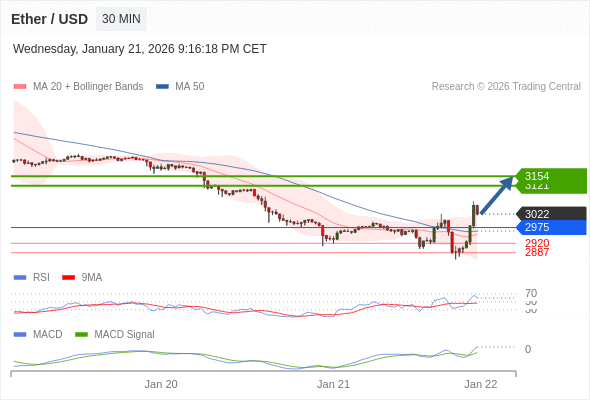Click the MA 50 blue legend swatch
Image resolution: width=590 pixels, height=400 pixels.
[162, 87]
